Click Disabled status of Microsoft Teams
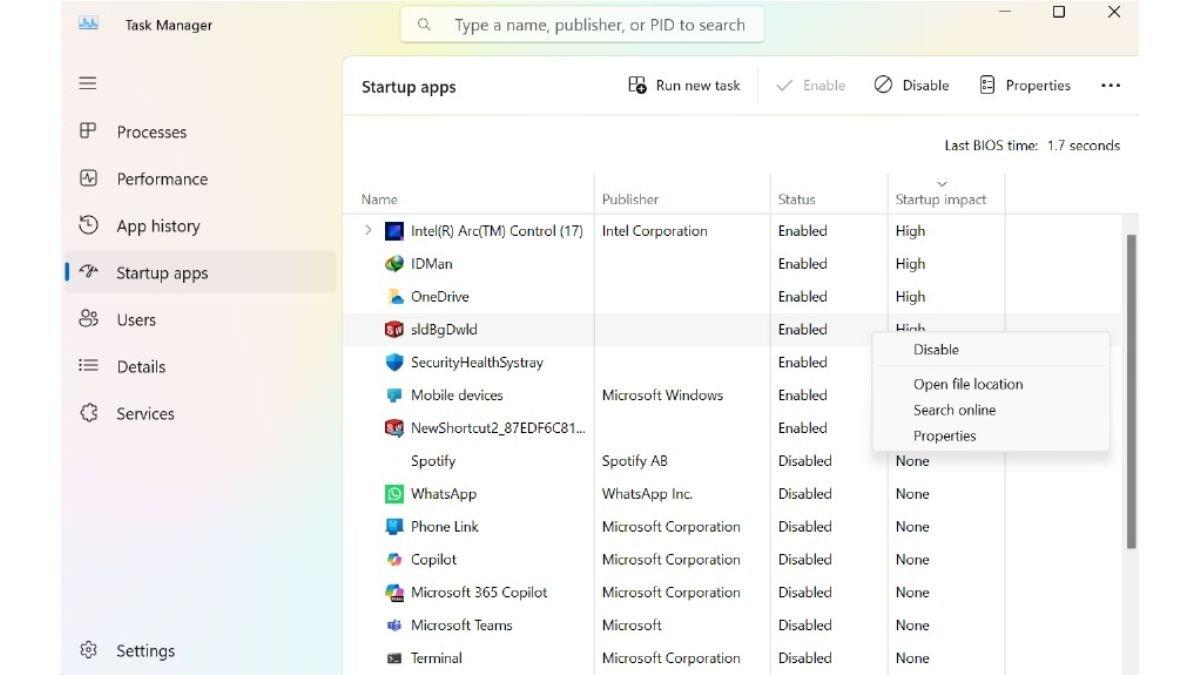The width and height of the screenshot is (1200, 675). [805, 625]
